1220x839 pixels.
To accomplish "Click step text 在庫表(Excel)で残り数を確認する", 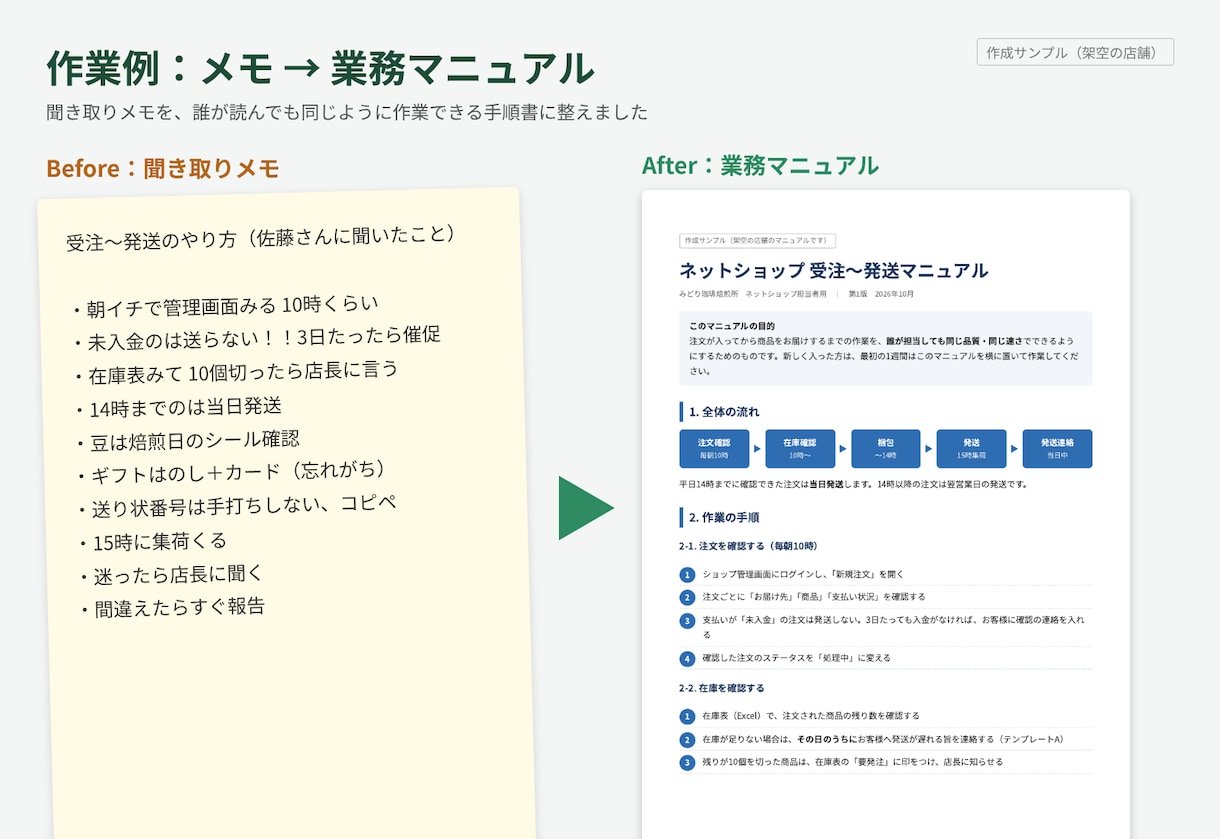I will coord(811,717).
